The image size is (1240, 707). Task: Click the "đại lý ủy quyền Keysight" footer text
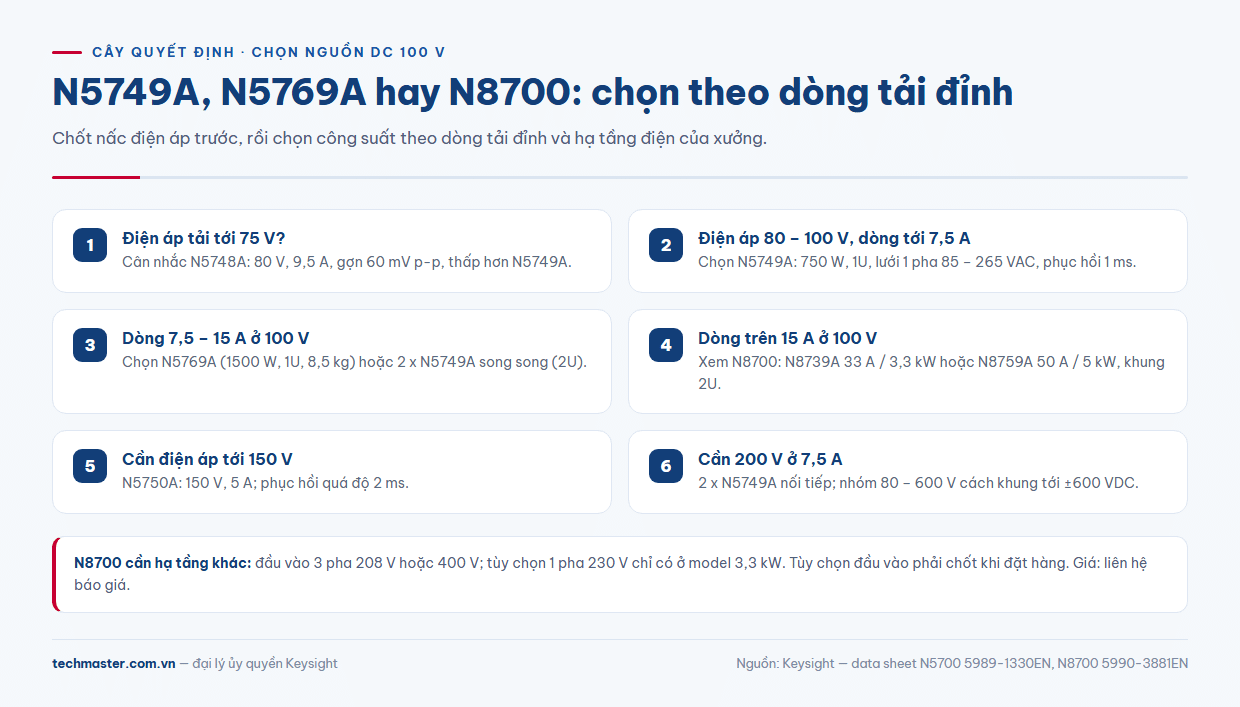(265, 663)
